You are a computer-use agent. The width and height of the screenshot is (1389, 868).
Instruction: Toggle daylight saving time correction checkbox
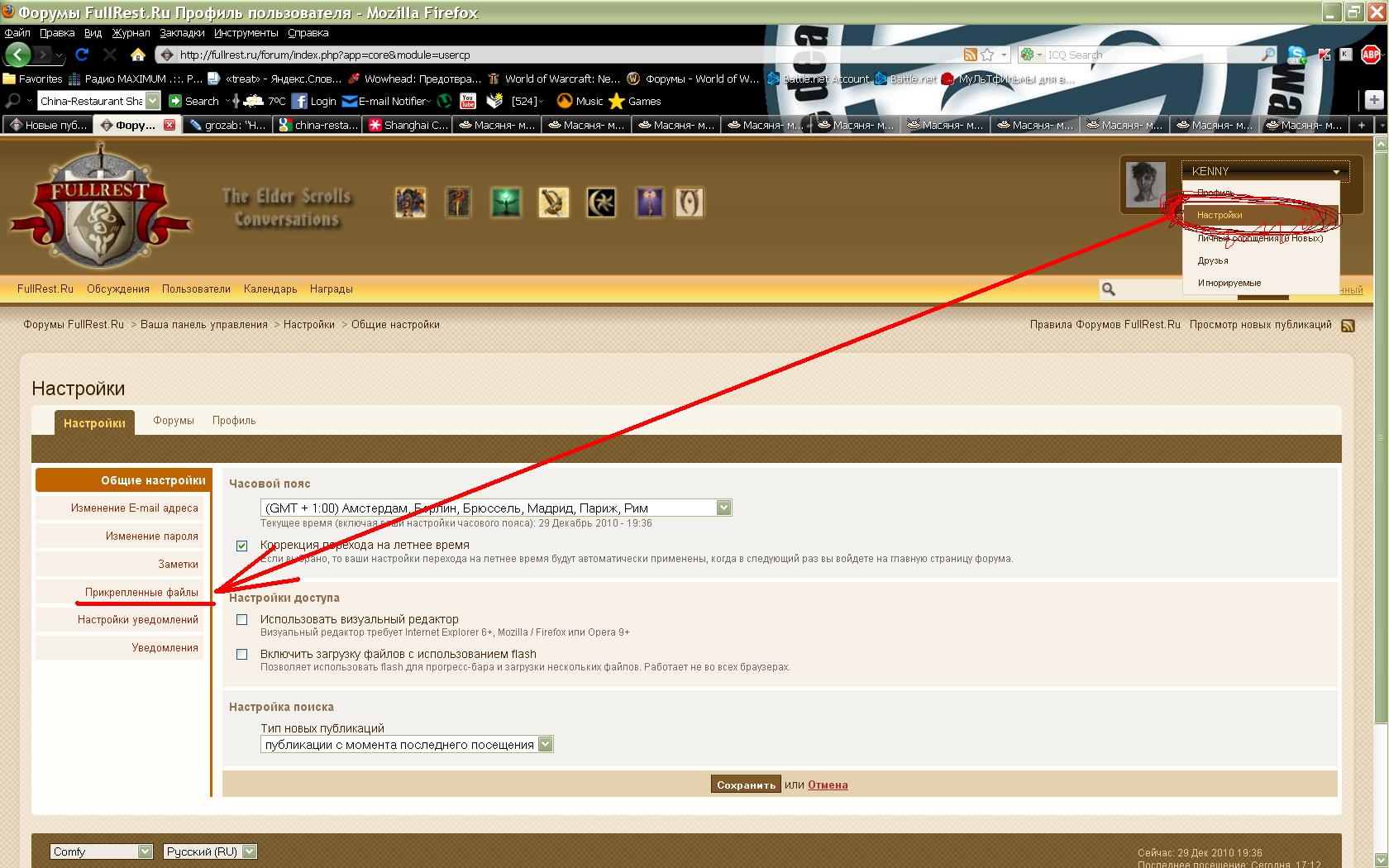pyautogui.click(x=241, y=546)
